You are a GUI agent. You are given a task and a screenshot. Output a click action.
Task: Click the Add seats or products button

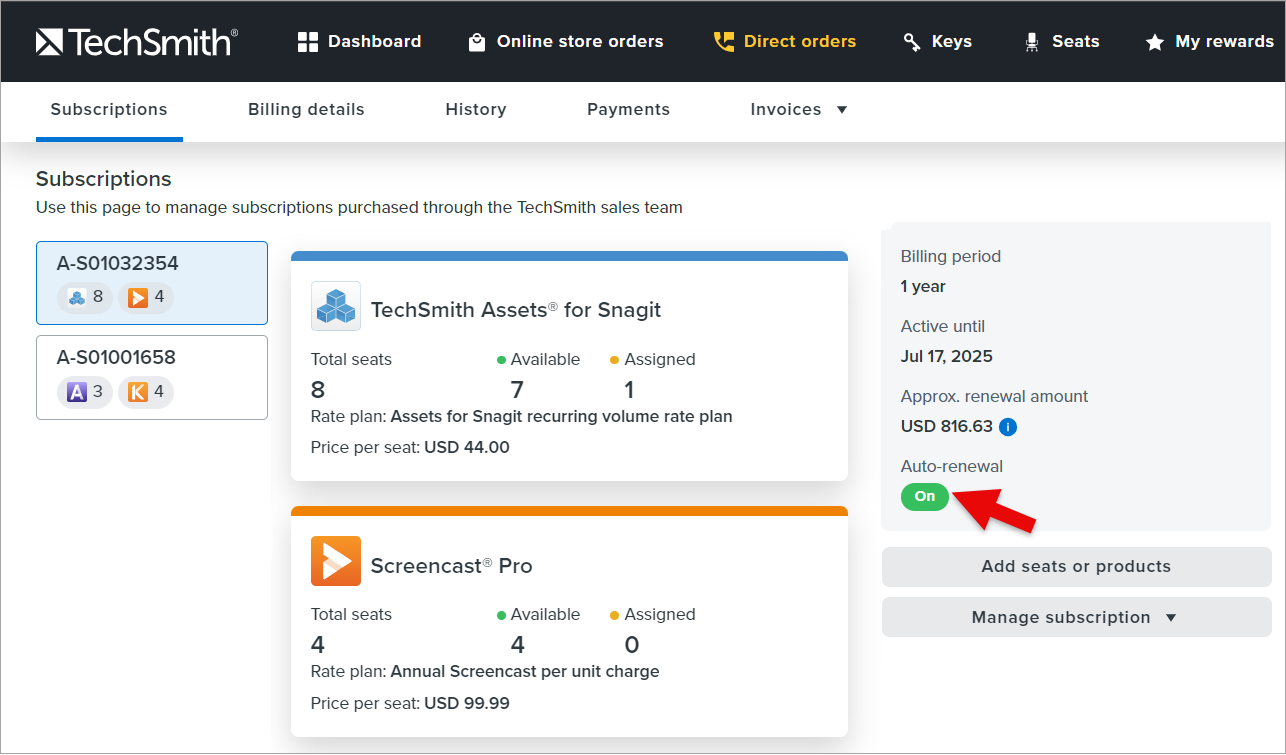coord(1077,566)
